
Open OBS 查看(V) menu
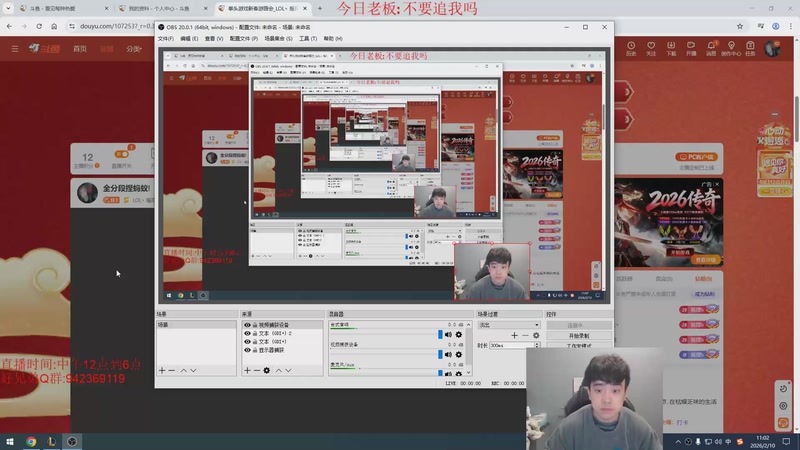[x=214, y=39]
